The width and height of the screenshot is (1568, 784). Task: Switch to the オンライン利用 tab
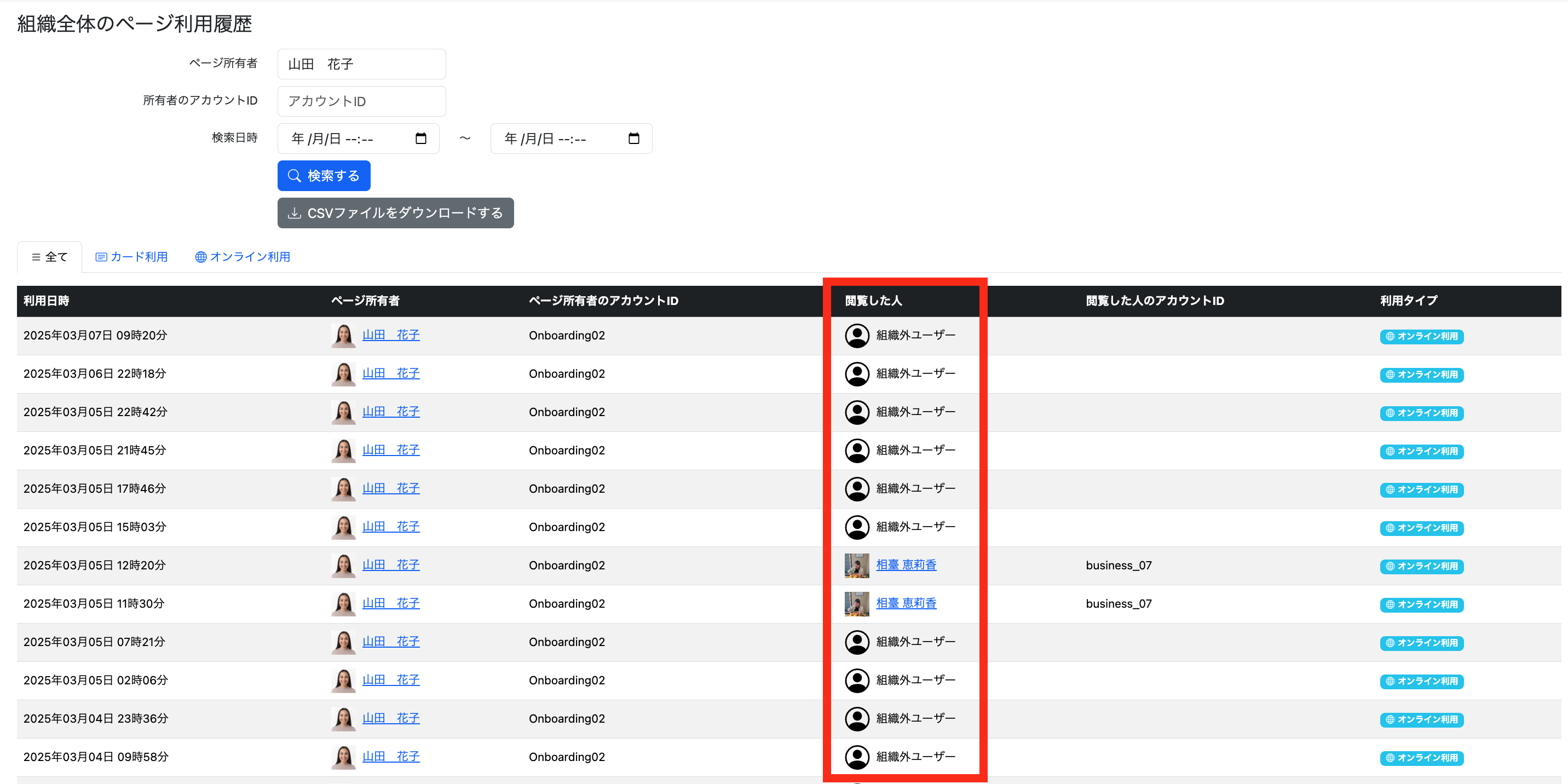coord(242,257)
